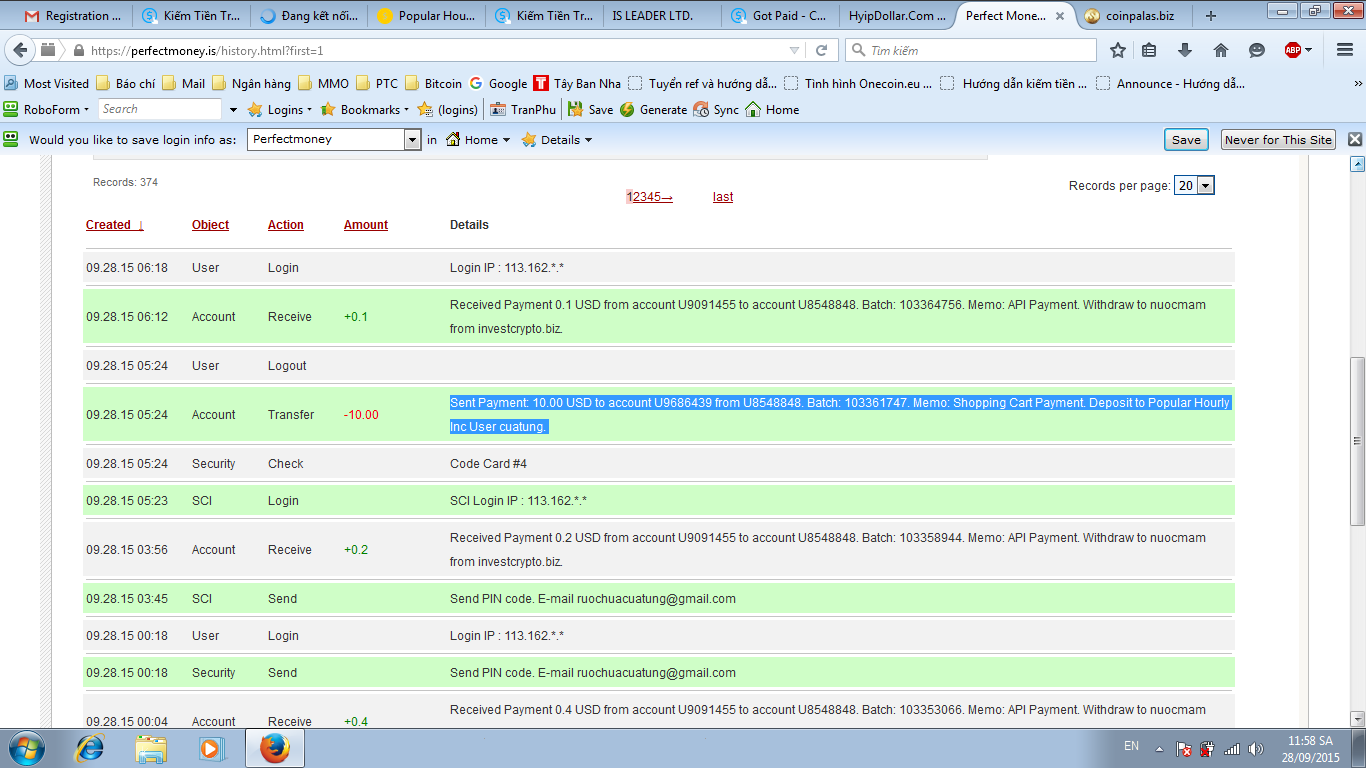Go to the Firefox home page icon
The image size is (1366, 768).
tap(1221, 50)
